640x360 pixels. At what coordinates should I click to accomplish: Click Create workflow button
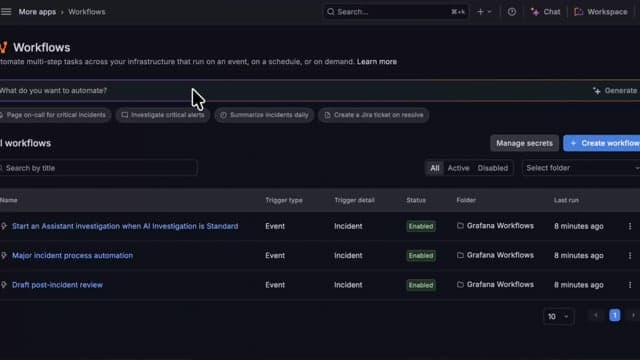[x=602, y=143]
